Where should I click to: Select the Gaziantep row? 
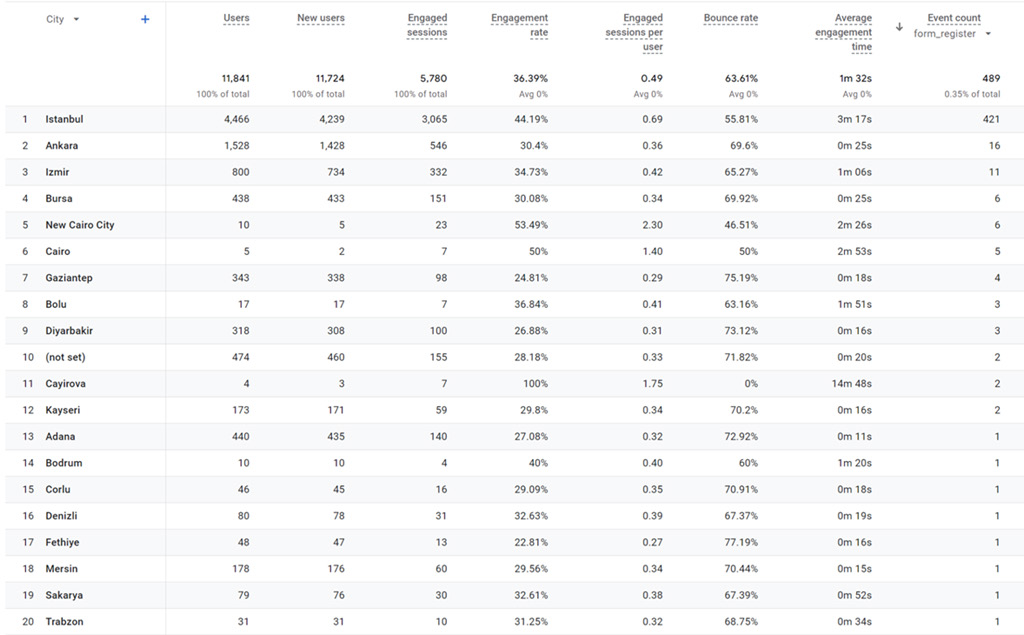[68, 278]
